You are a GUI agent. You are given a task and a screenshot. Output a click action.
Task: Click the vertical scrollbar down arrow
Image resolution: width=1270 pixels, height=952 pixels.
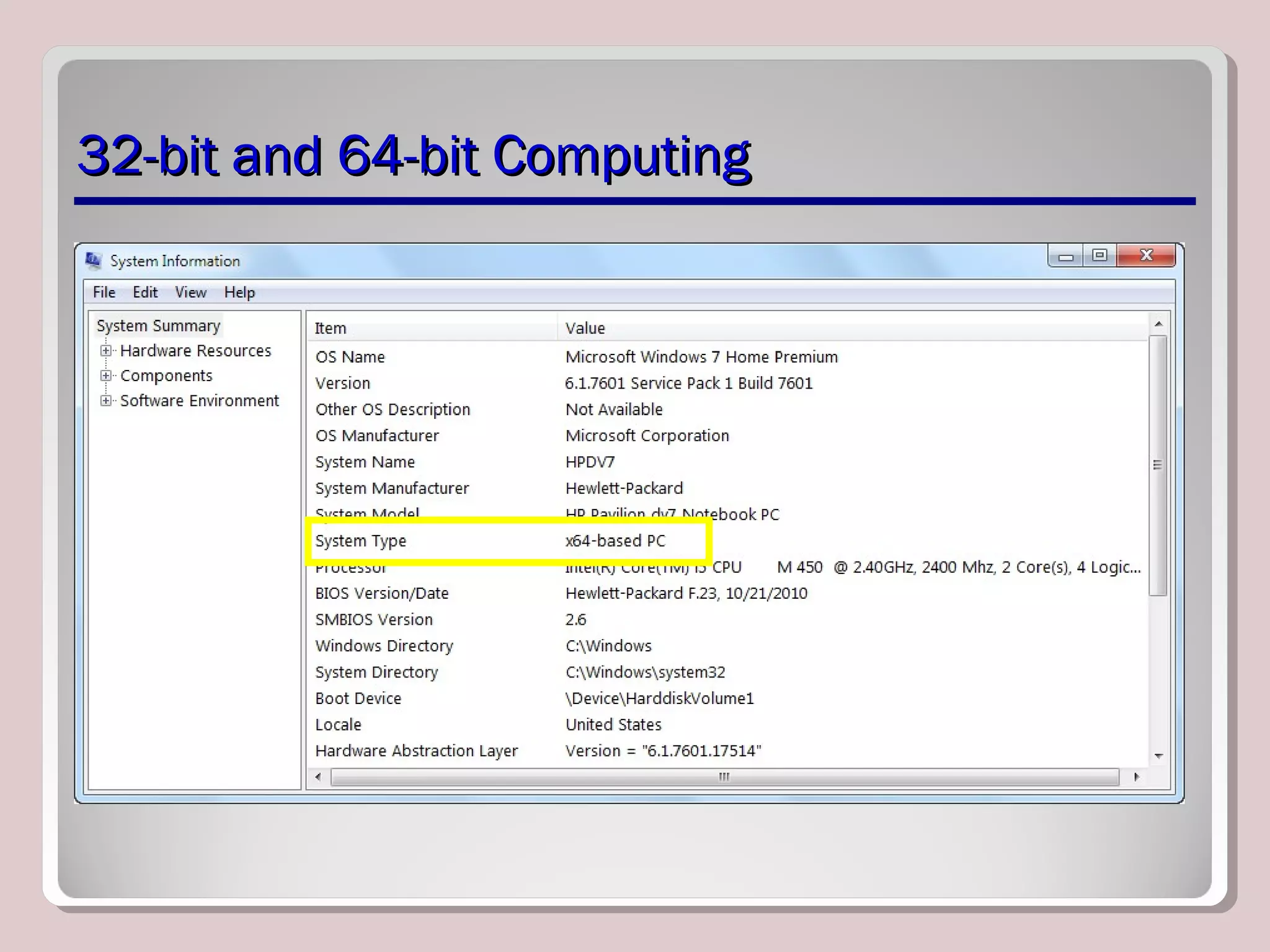(1158, 756)
